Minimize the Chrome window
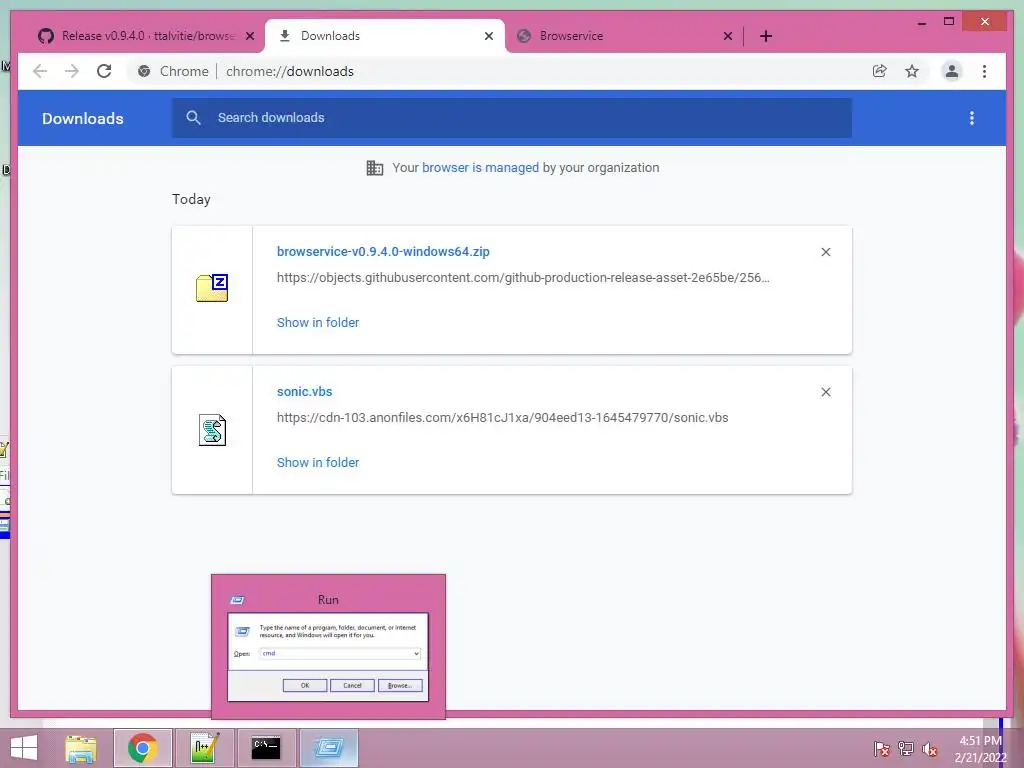 922,22
